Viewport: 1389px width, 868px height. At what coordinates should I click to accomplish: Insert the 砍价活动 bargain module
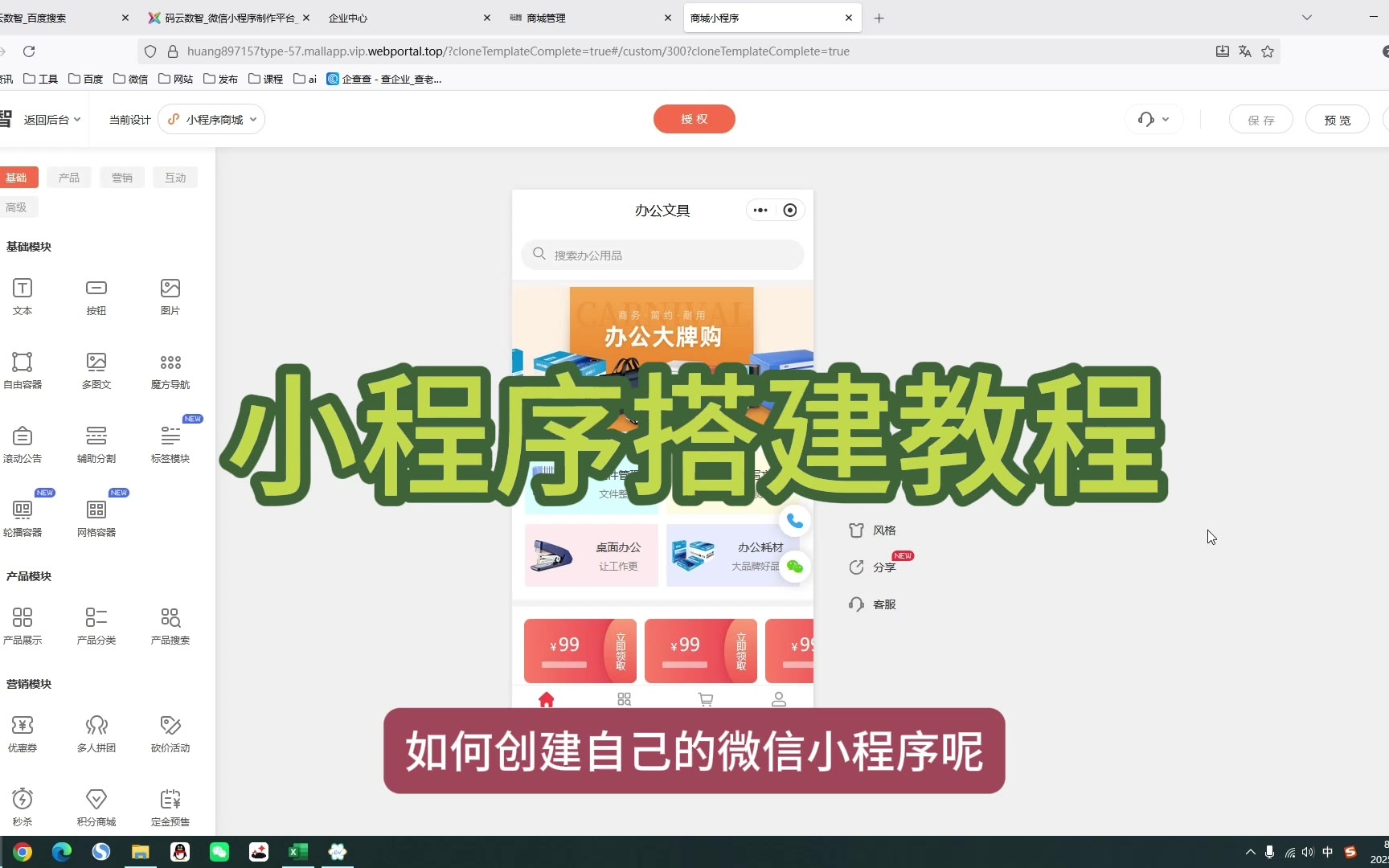[x=170, y=734]
